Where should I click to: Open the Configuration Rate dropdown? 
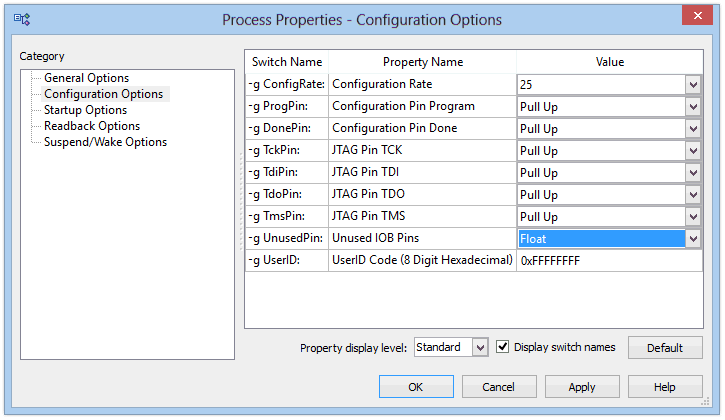[693, 85]
